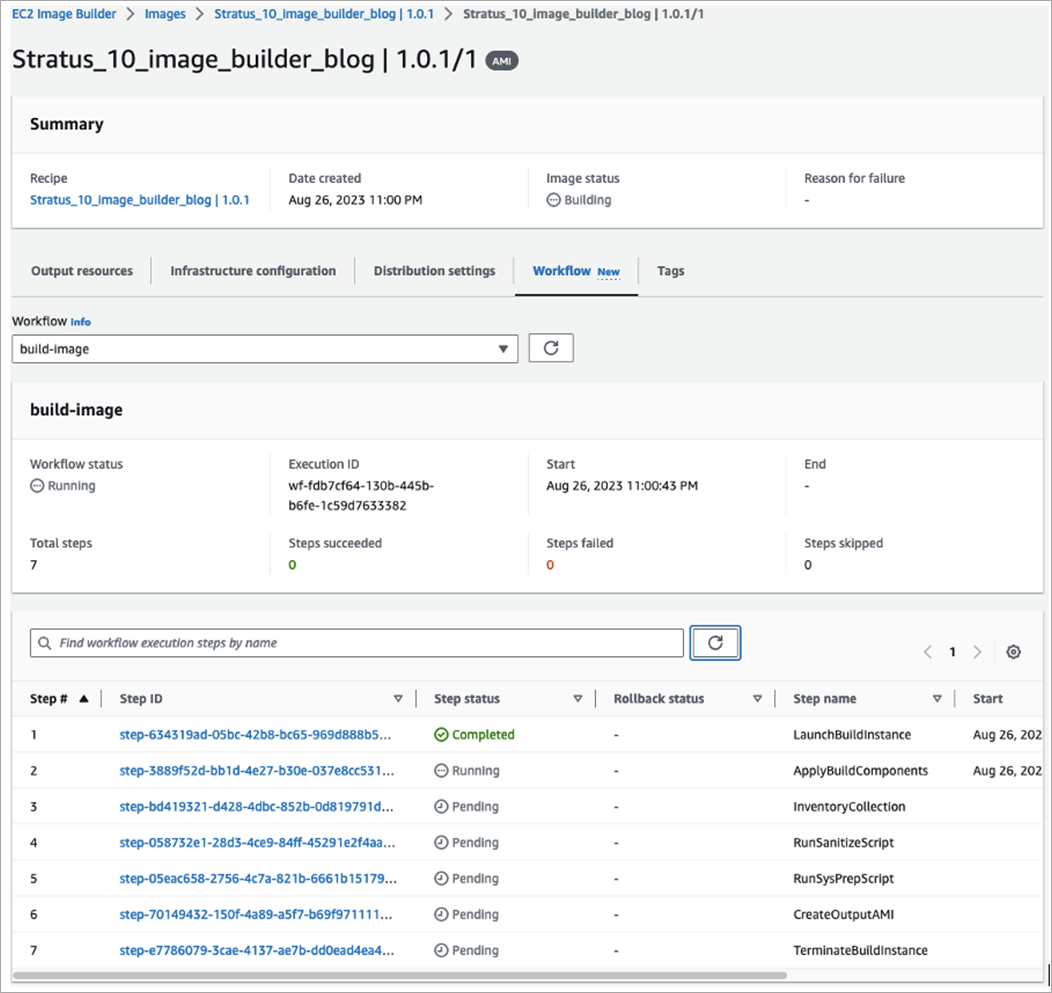Screen dimensions: 1052x993
Task: Click the Total steps value 7
Action: tap(34, 565)
